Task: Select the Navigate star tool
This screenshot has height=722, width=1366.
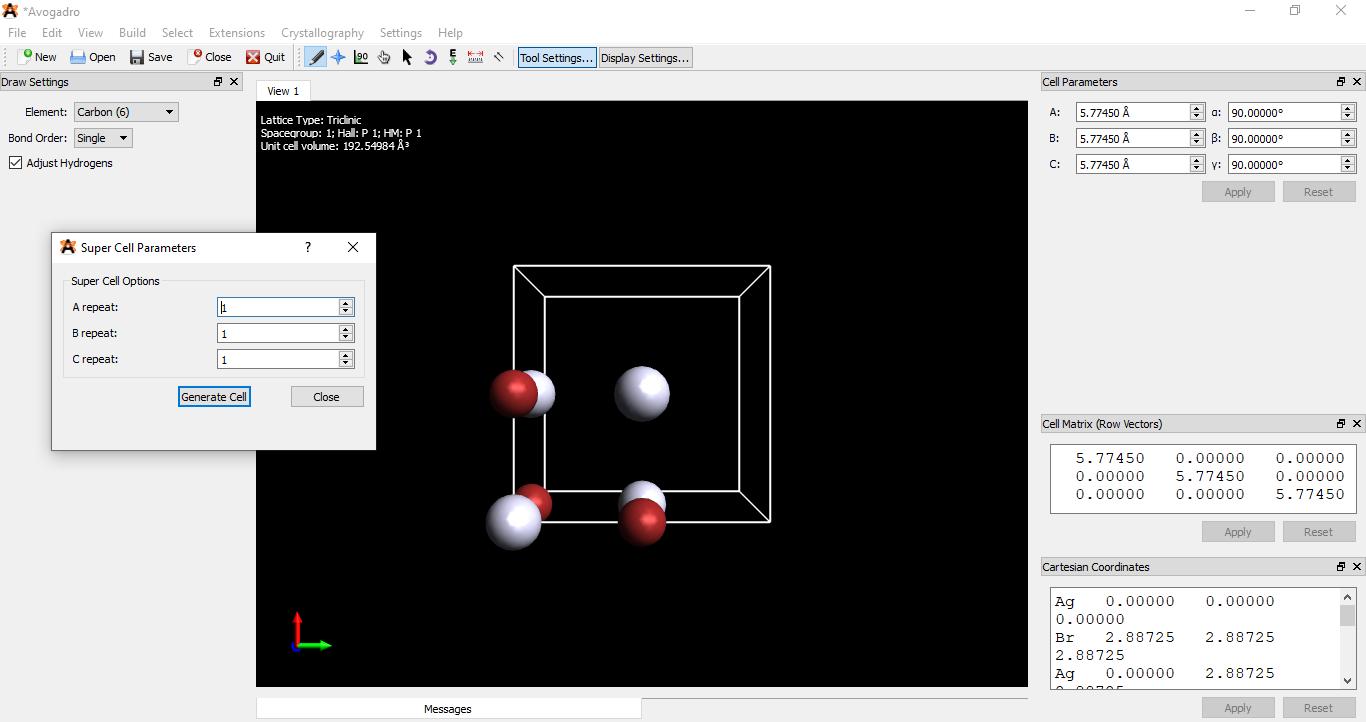Action: (x=338, y=58)
